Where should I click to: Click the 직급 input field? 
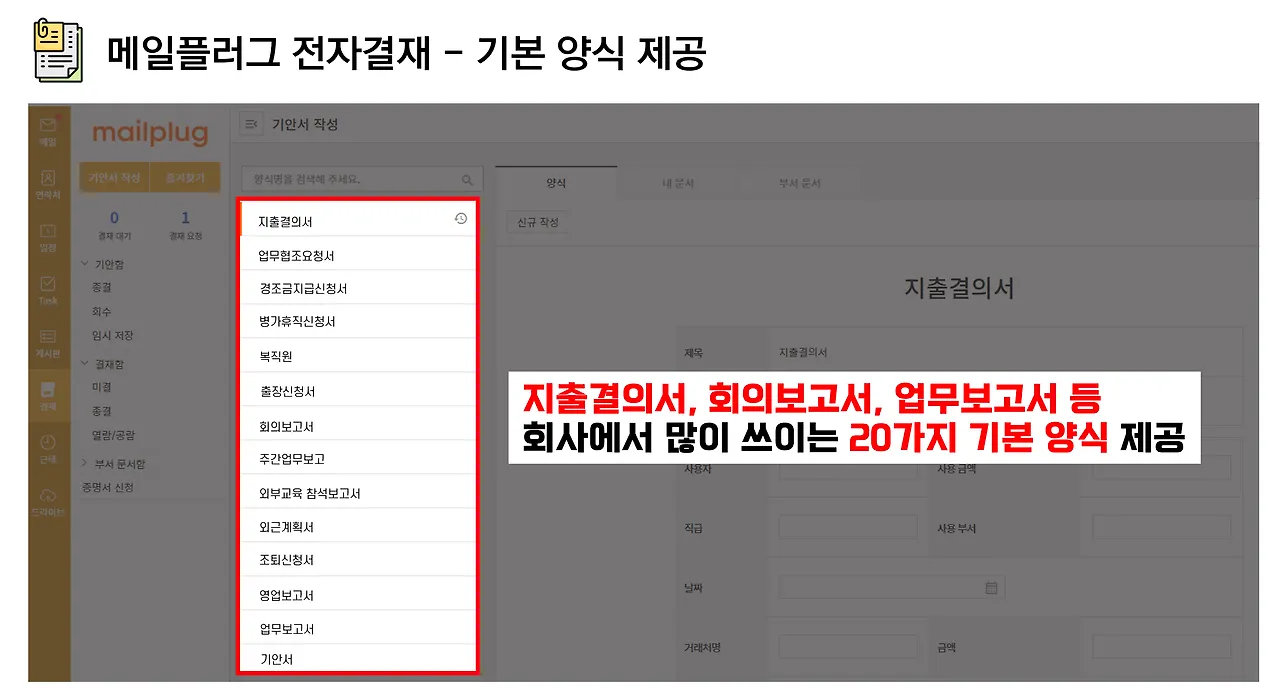848,528
